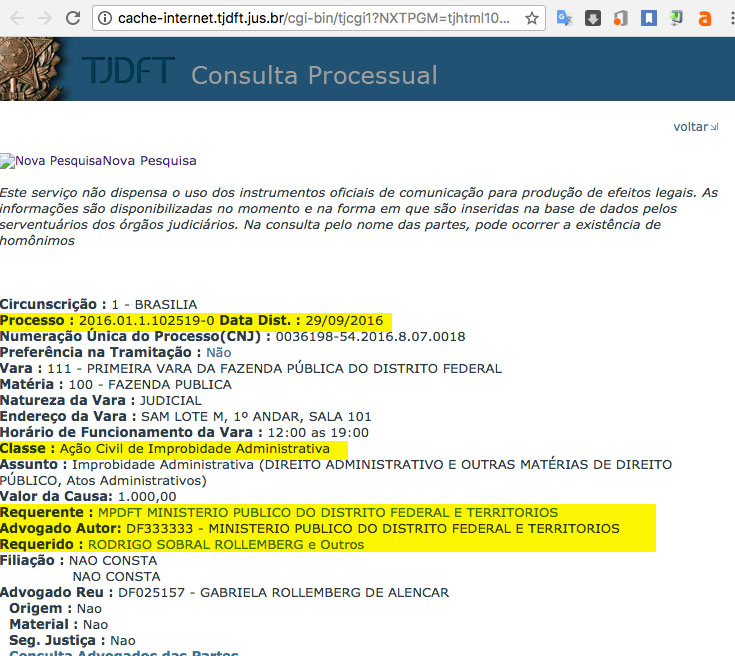This screenshot has height=656, width=735.
Task: Open the green and grey extension icon
Action: click(677, 18)
